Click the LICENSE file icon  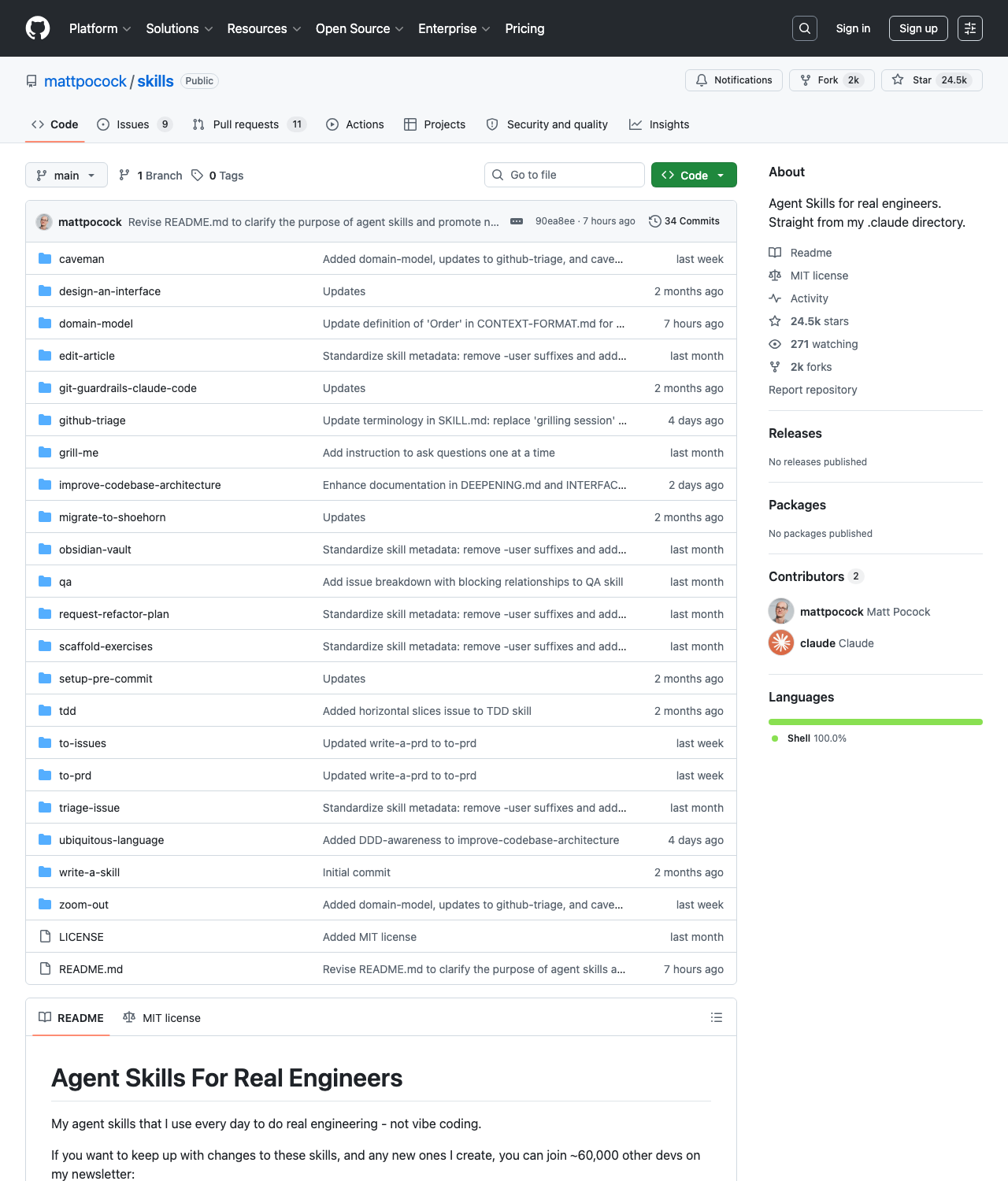click(45, 937)
